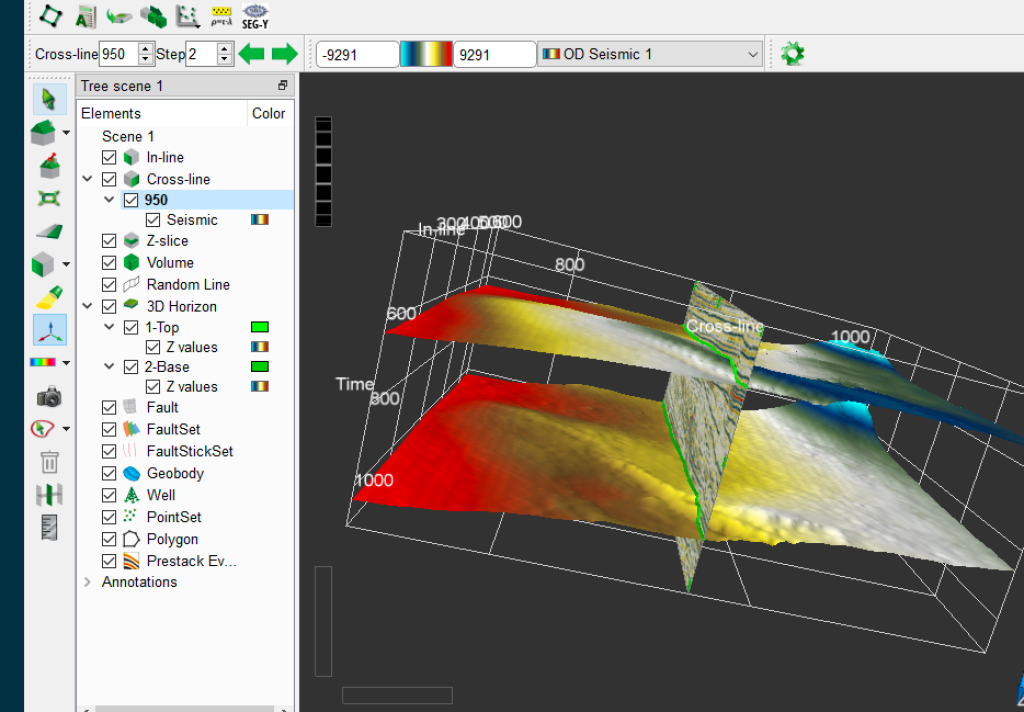The image size is (1024, 712).
Task: Expand the Annotations tree node
Action: 88,581
